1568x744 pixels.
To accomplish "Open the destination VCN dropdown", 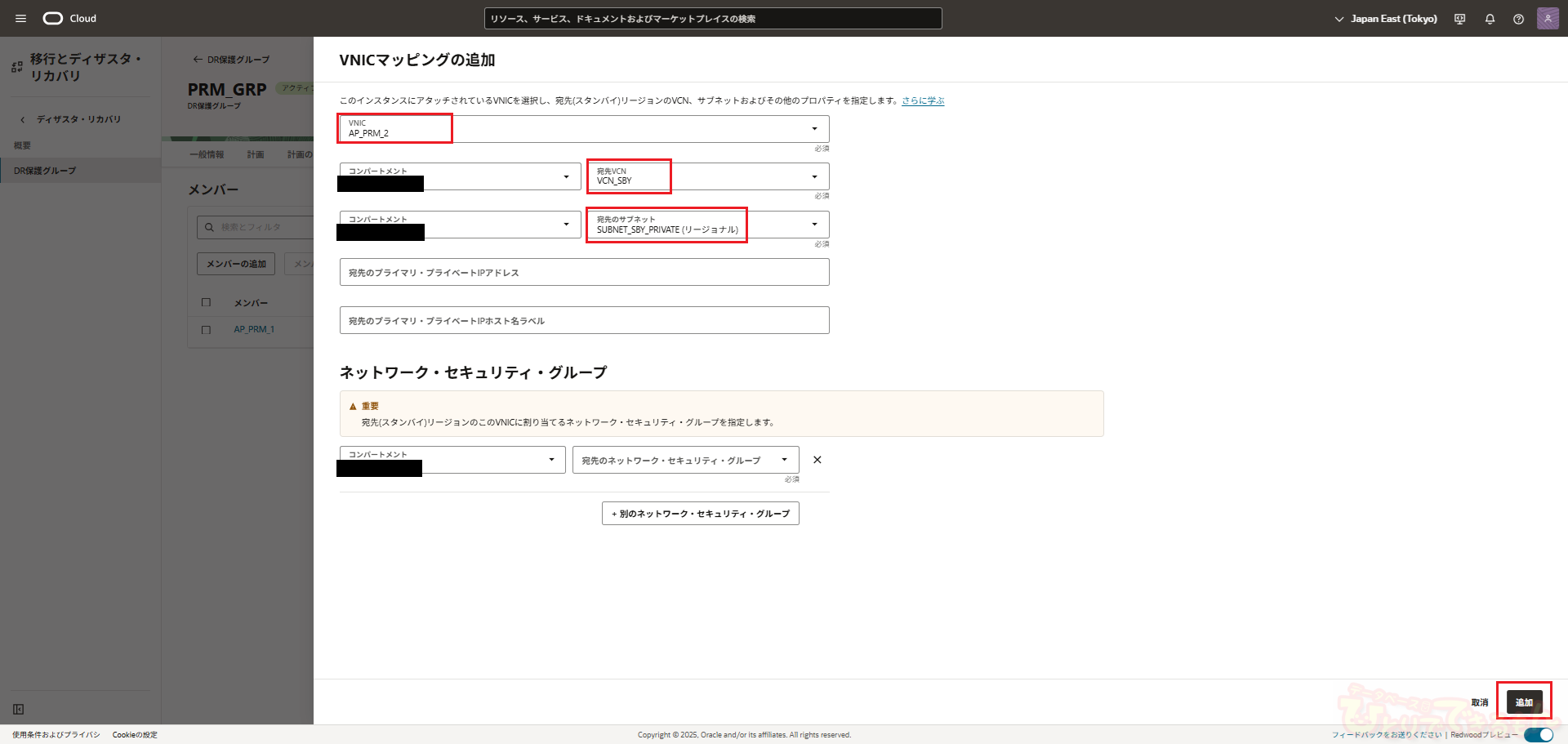I will coord(813,176).
